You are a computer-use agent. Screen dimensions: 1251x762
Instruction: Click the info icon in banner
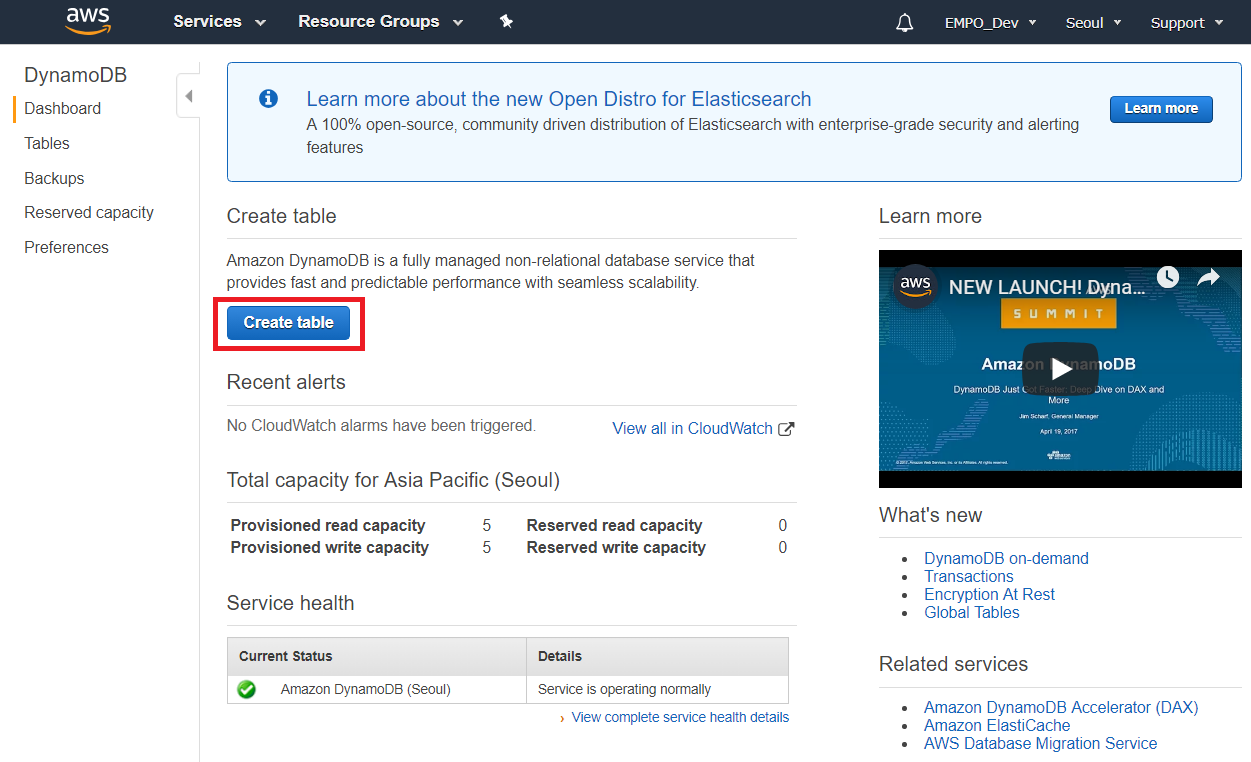pyautogui.click(x=268, y=98)
